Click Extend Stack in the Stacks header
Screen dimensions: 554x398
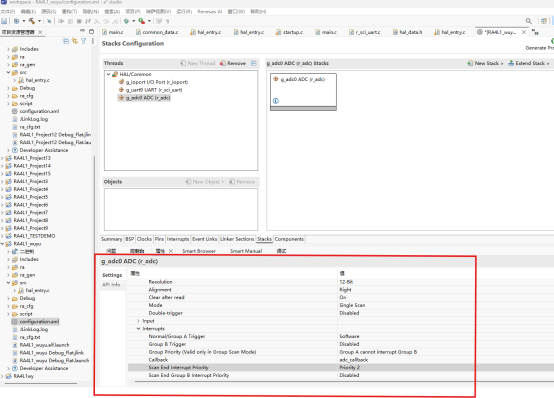click(x=529, y=63)
